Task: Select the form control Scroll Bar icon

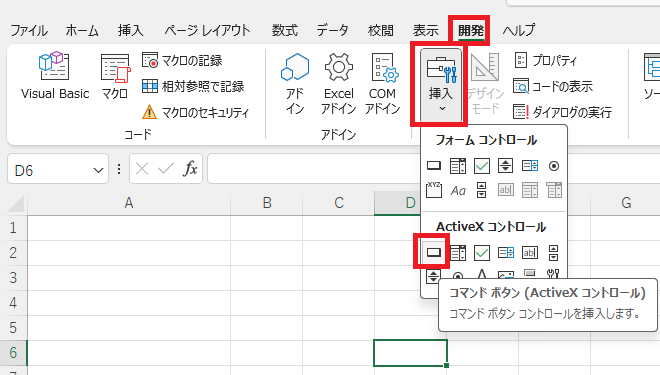Action: pyautogui.click(x=482, y=190)
